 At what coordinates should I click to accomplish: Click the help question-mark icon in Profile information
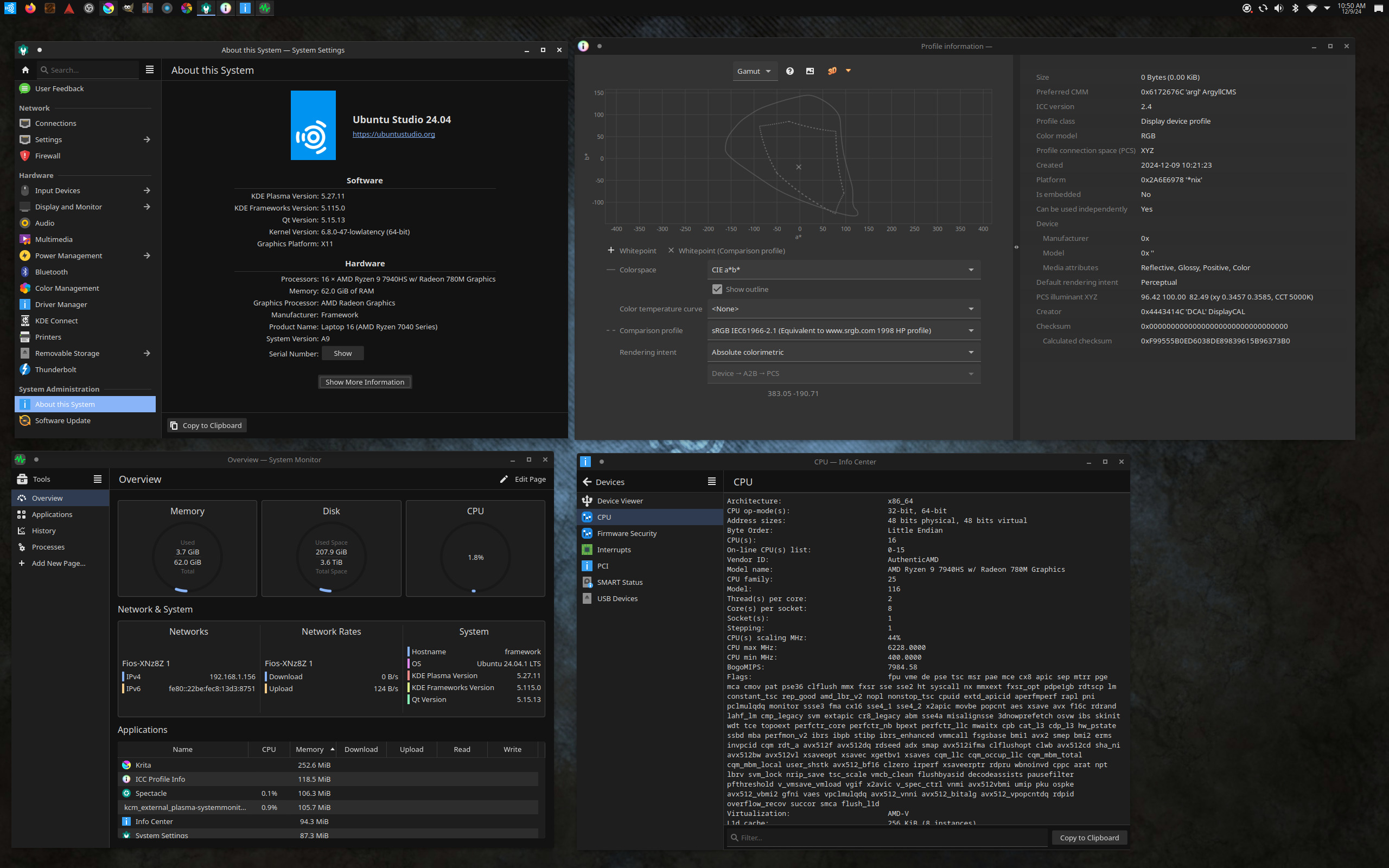pyautogui.click(x=790, y=71)
